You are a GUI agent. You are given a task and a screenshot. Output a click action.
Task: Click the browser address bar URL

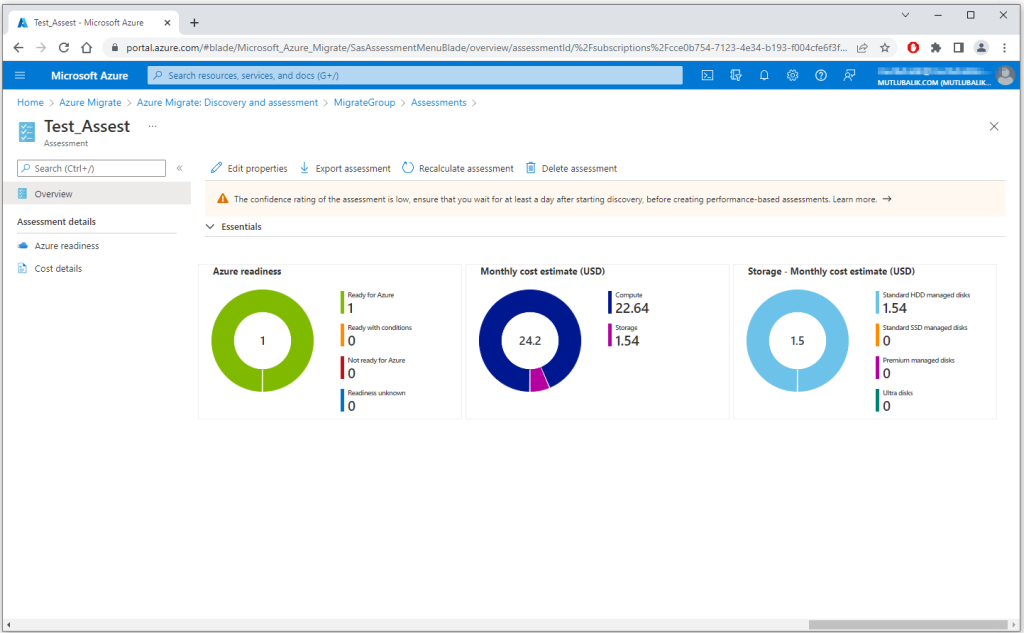[x=487, y=48]
